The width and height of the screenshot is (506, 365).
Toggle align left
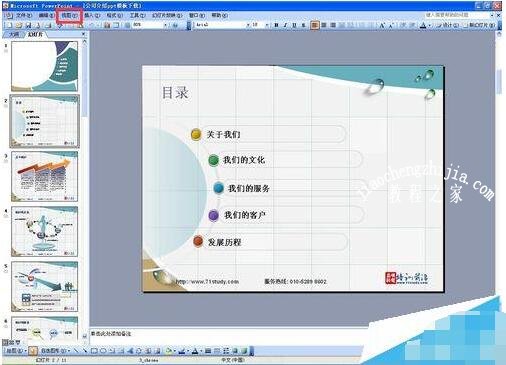315,25
